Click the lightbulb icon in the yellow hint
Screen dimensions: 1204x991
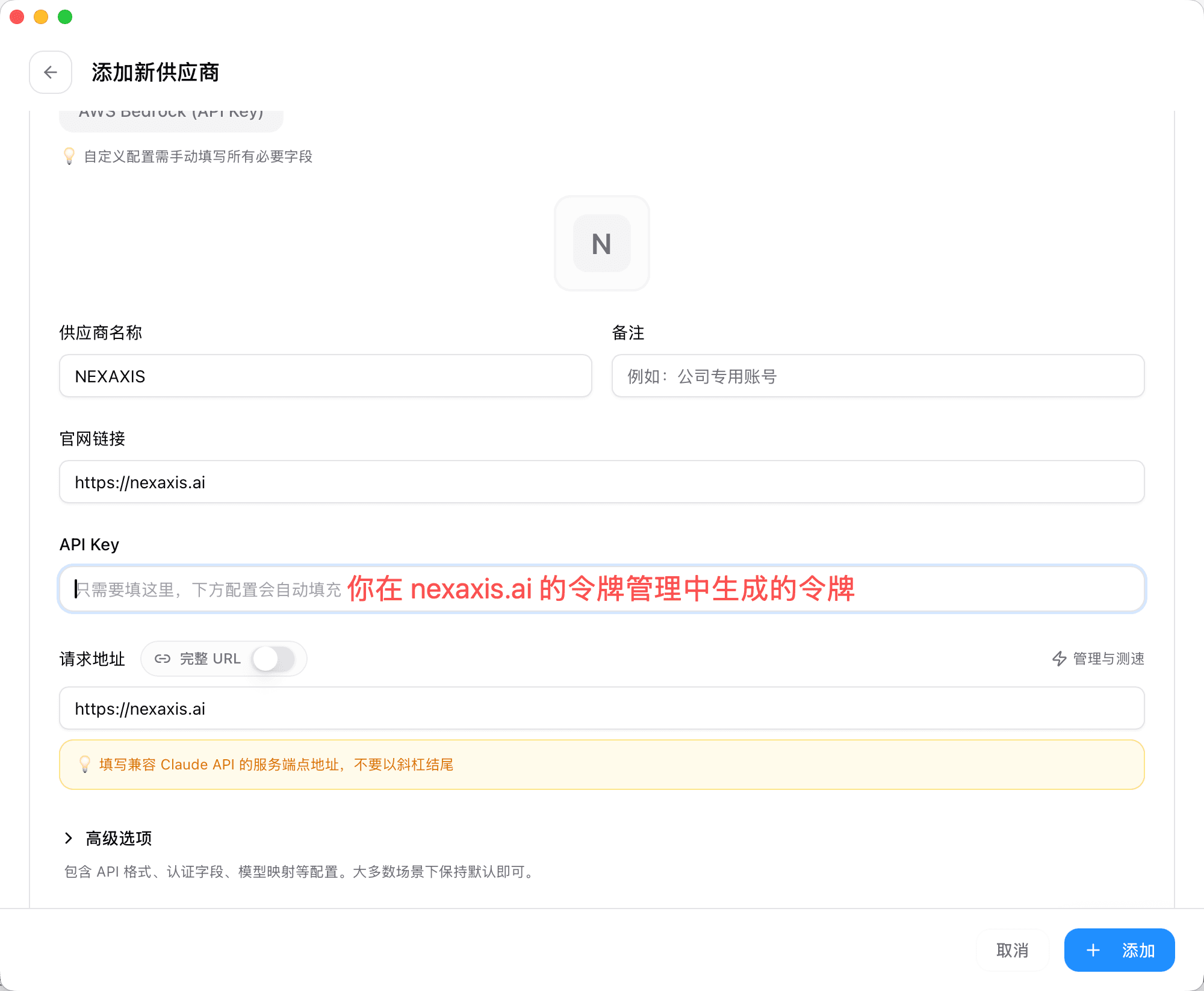85,764
